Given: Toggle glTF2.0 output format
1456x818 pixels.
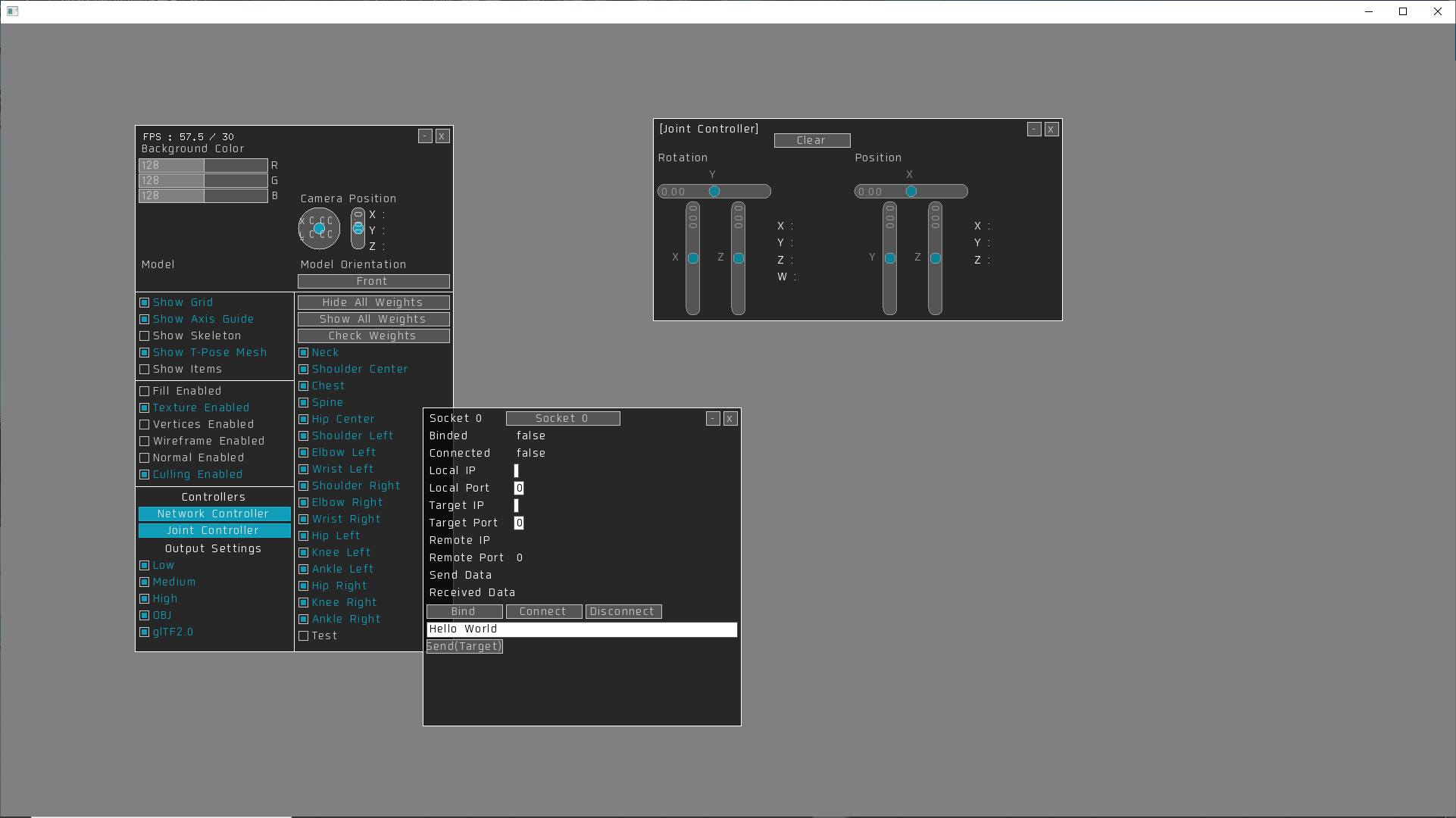Looking at the screenshot, I should click(x=144, y=632).
